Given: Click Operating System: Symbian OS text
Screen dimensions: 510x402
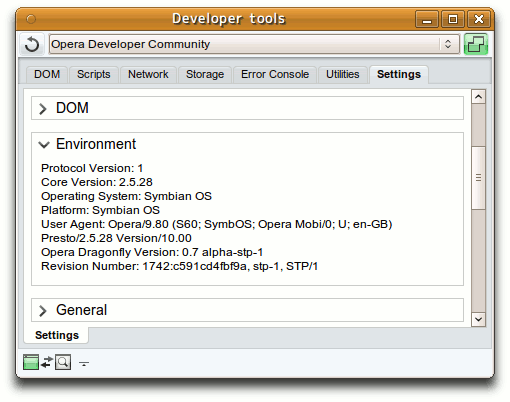Looking at the screenshot, I should coord(126,196).
